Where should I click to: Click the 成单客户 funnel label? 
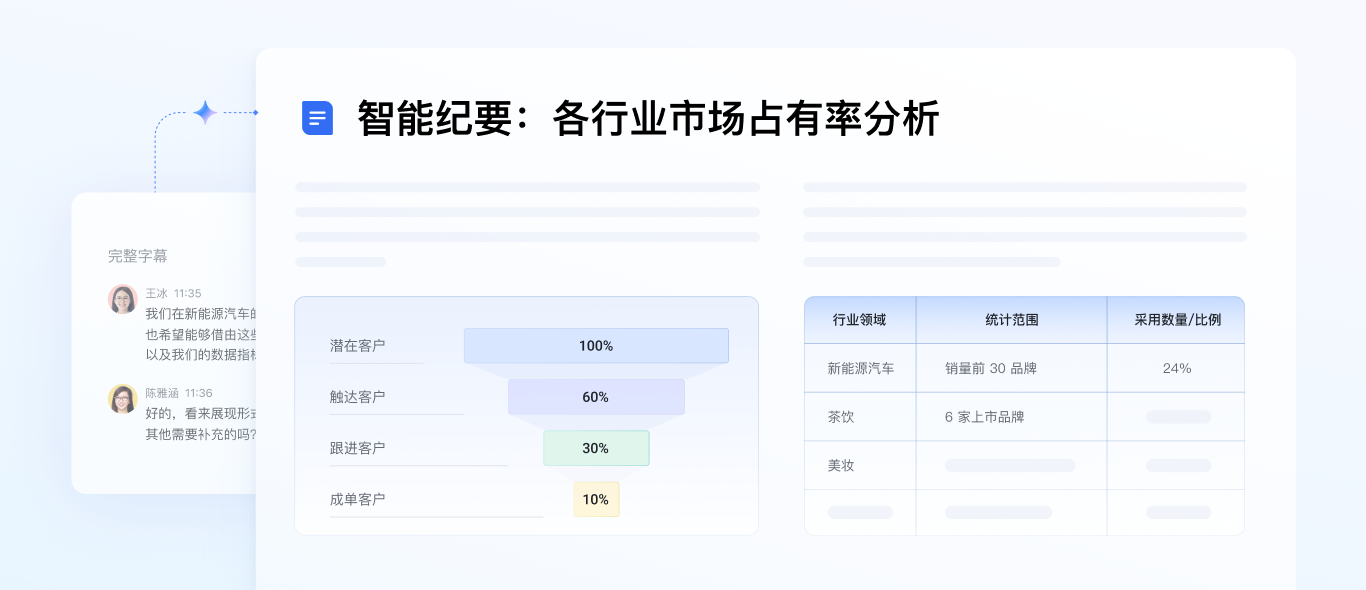[x=358, y=499]
